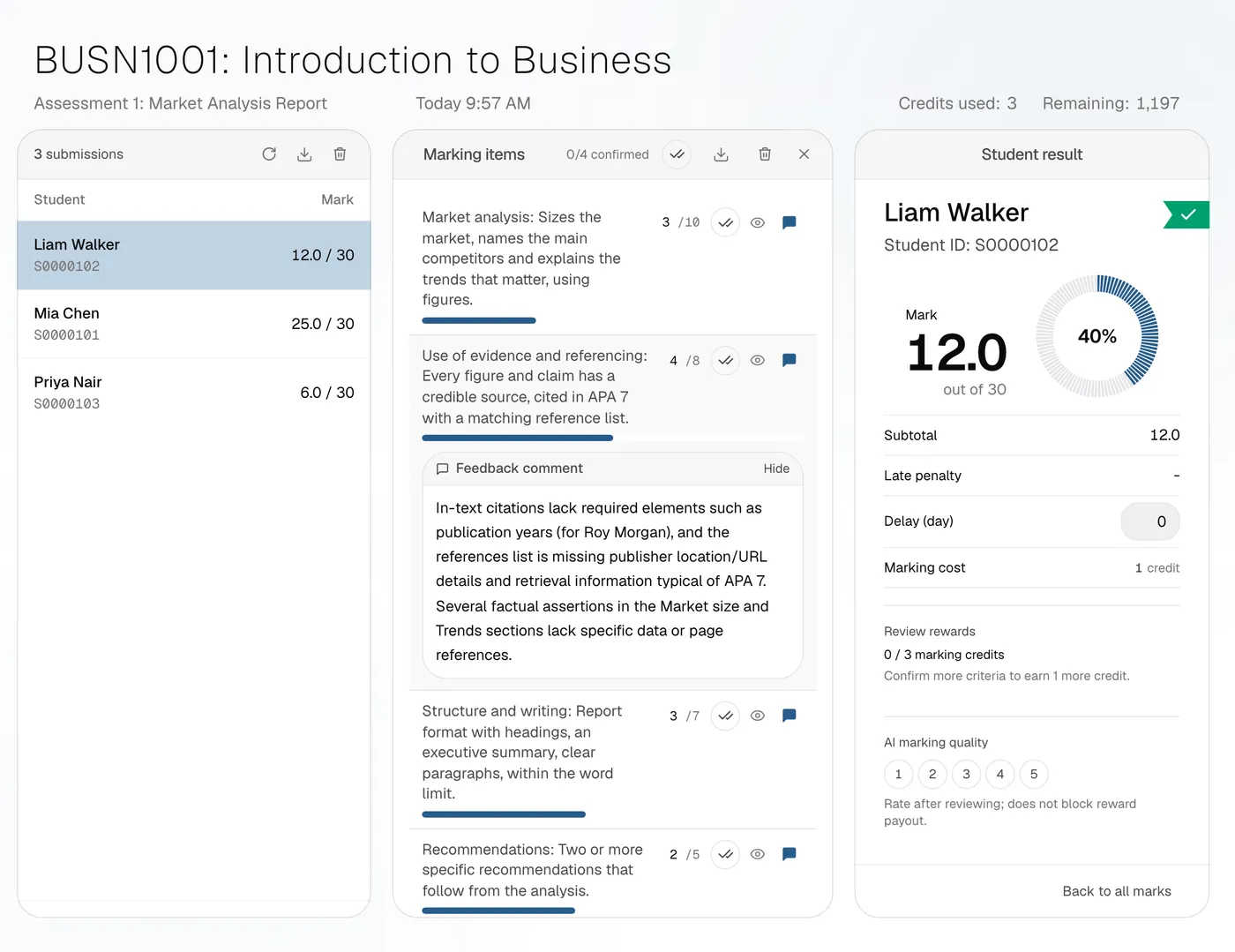
Task: Refresh the submissions list
Action: coord(269,154)
